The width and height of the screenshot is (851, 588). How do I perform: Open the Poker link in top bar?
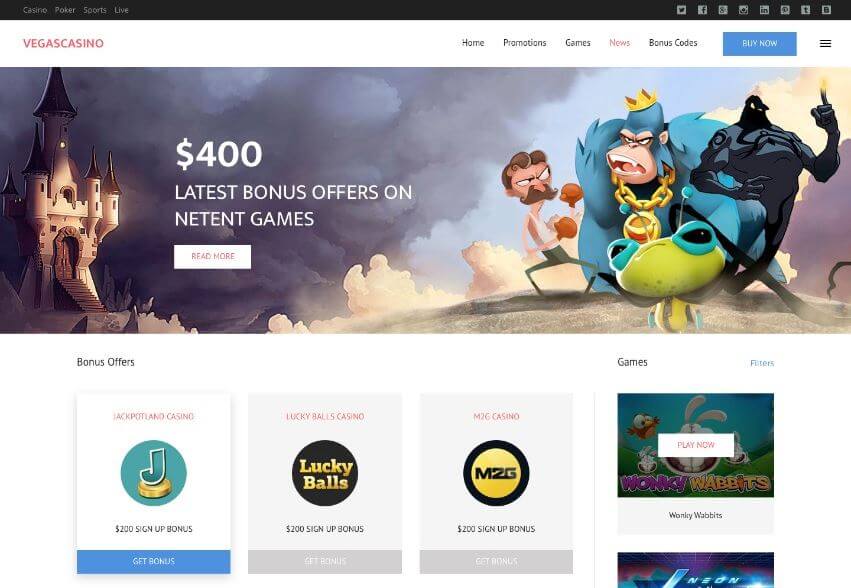click(x=65, y=10)
